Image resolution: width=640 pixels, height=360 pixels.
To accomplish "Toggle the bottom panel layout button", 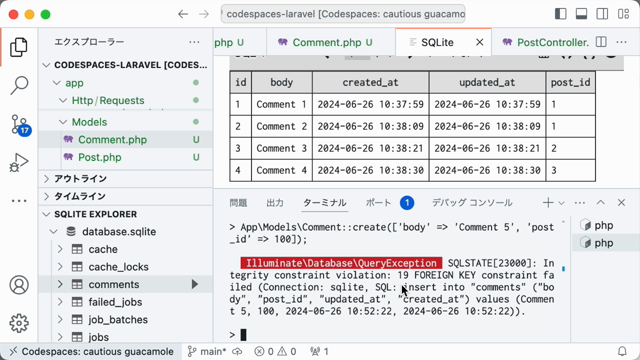I will pyautogui.click(x=581, y=14).
